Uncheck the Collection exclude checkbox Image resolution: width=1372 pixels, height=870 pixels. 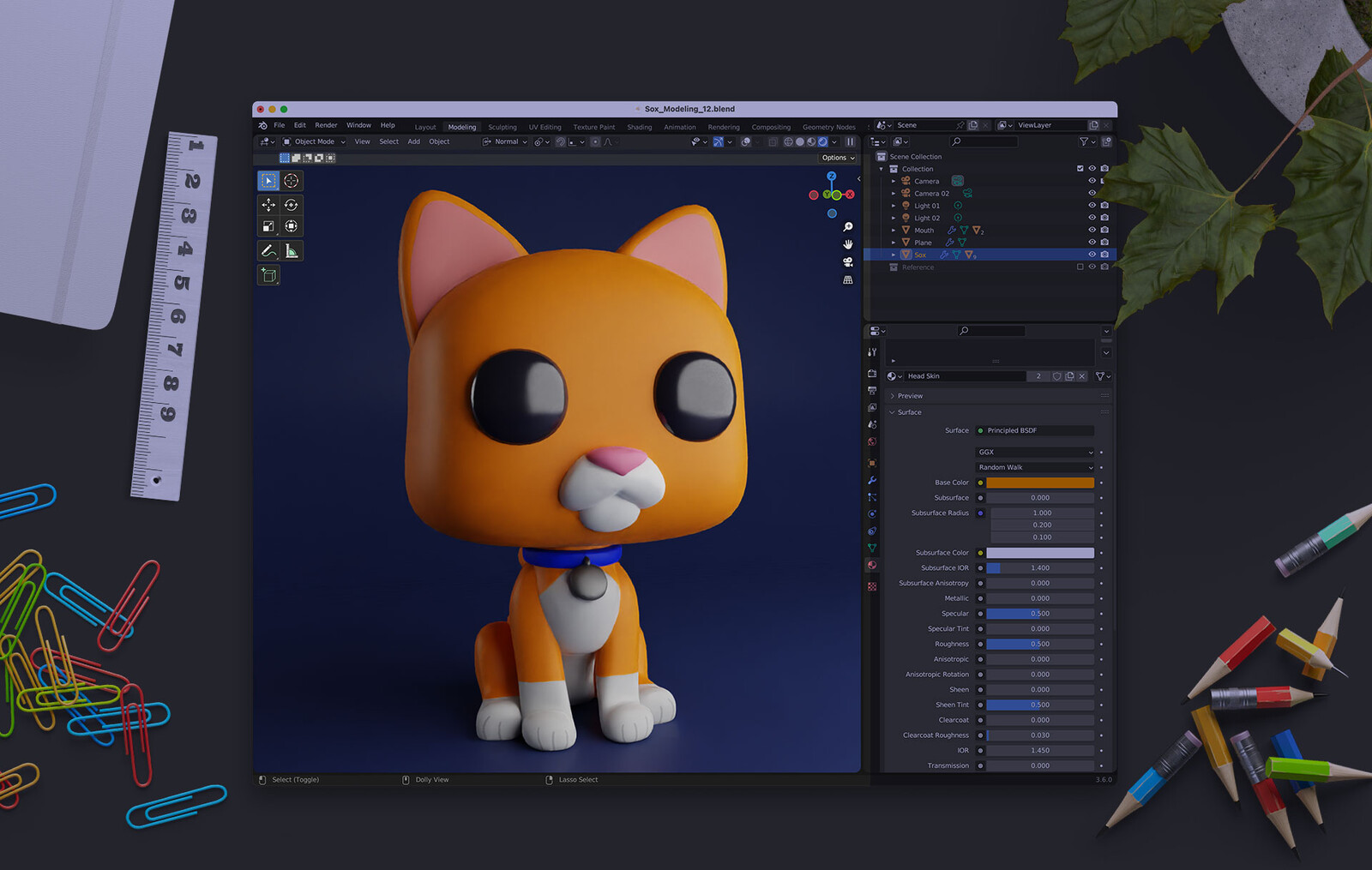point(1080,169)
